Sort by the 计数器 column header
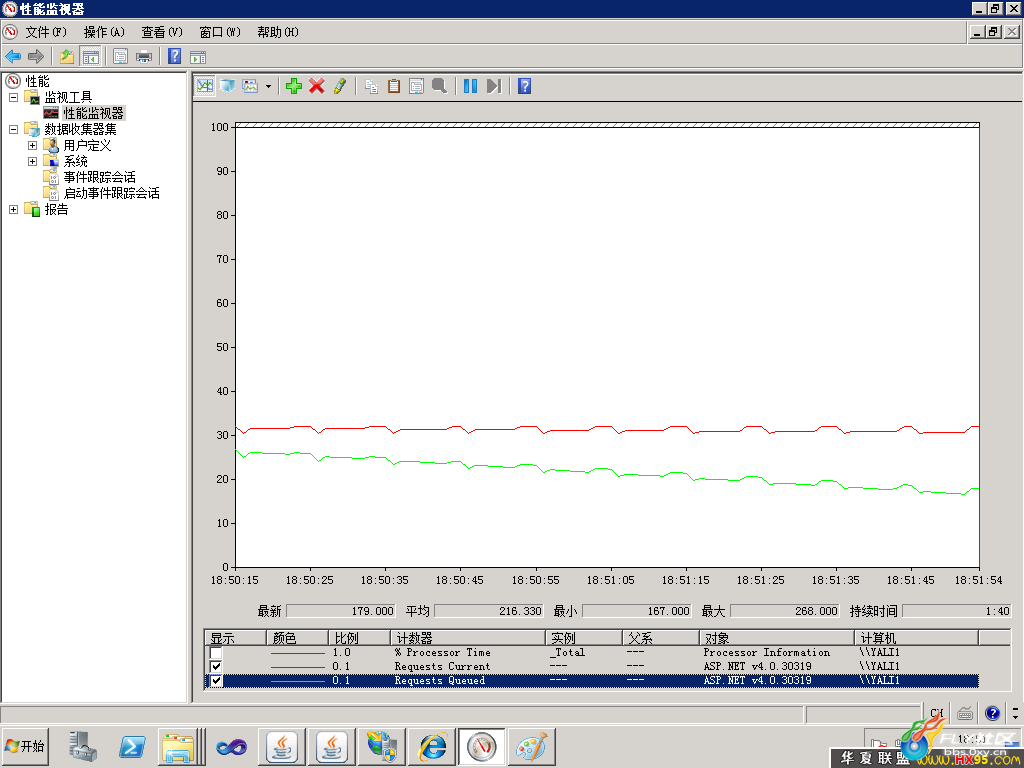Viewport: 1024px width, 768px height. coord(468,638)
